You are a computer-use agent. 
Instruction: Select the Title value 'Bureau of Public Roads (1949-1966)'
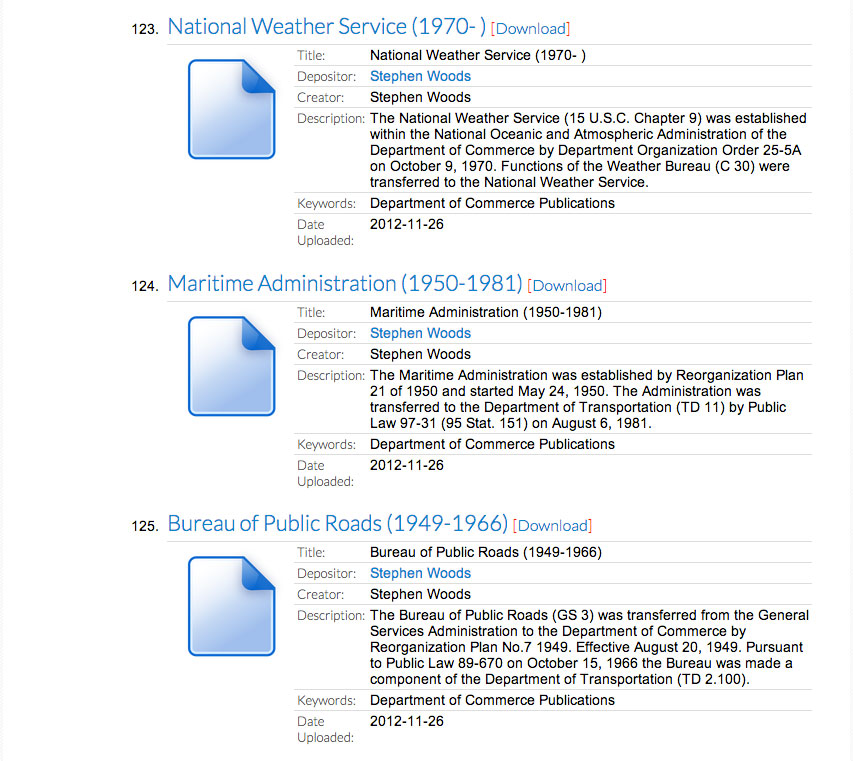[x=486, y=552]
